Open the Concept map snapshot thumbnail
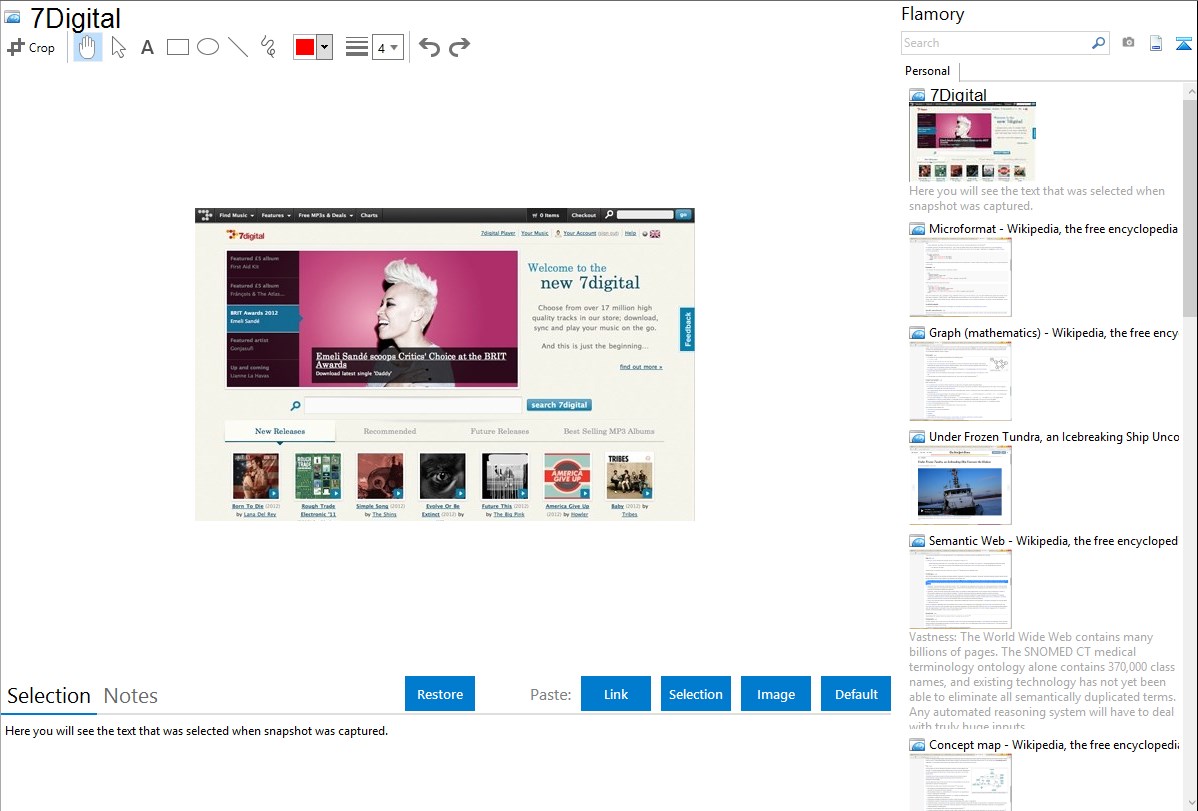 pyautogui.click(x=960, y=782)
